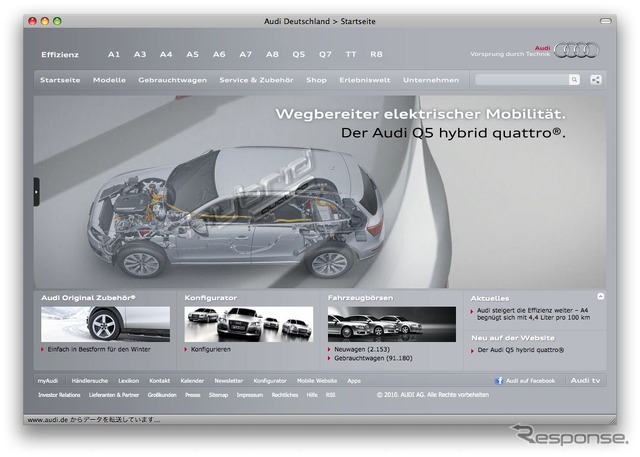Select the TT model tab
640x457 pixels.
[351, 54]
